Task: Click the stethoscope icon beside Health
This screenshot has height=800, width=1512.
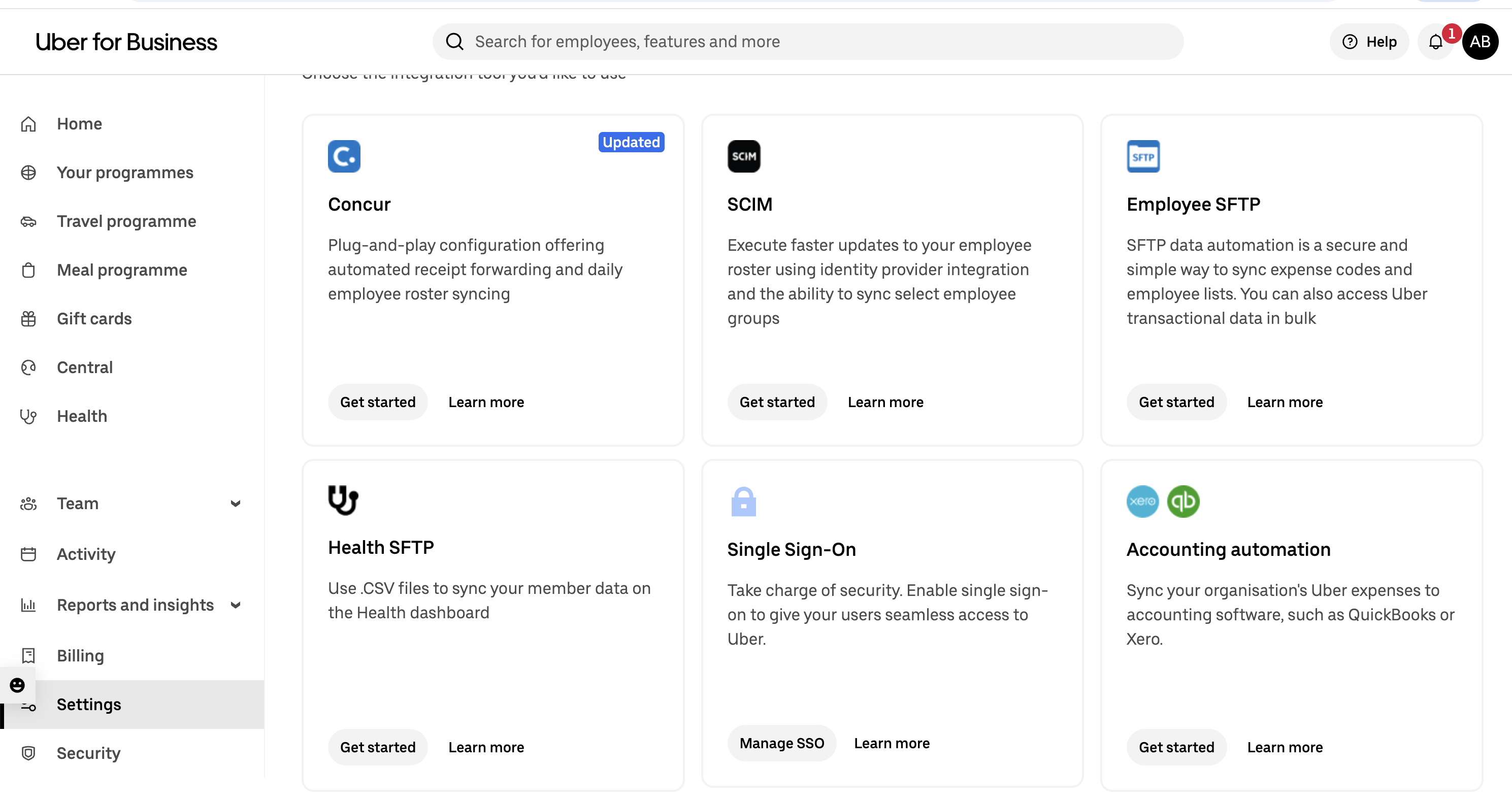Action: pos(28,416)
